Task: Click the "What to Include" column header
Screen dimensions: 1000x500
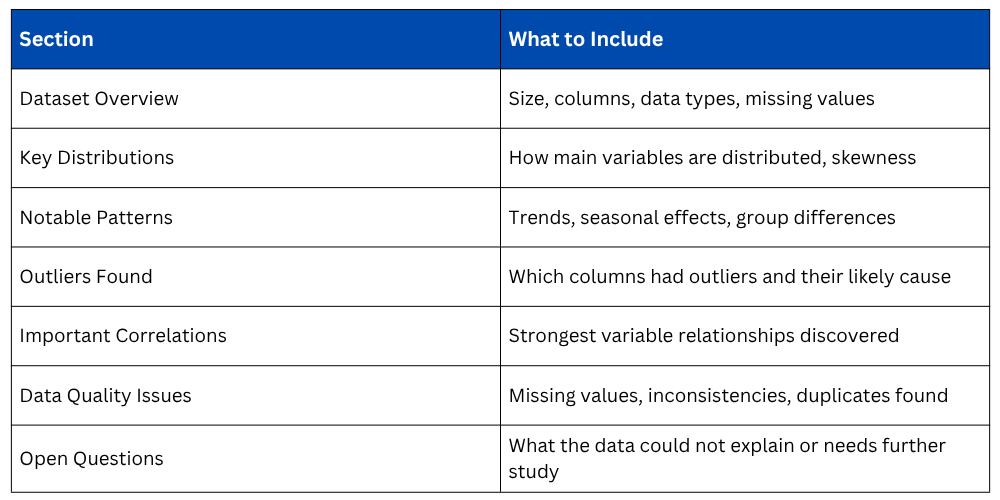Action: [586, 39]
